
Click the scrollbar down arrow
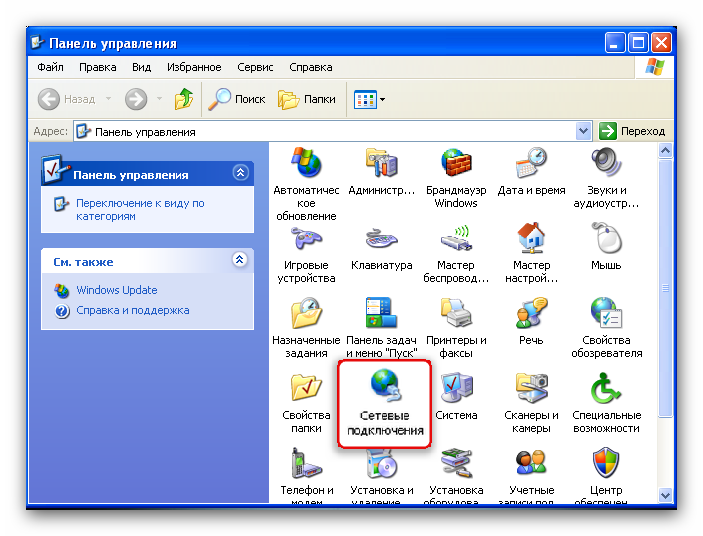pos(665,495)
